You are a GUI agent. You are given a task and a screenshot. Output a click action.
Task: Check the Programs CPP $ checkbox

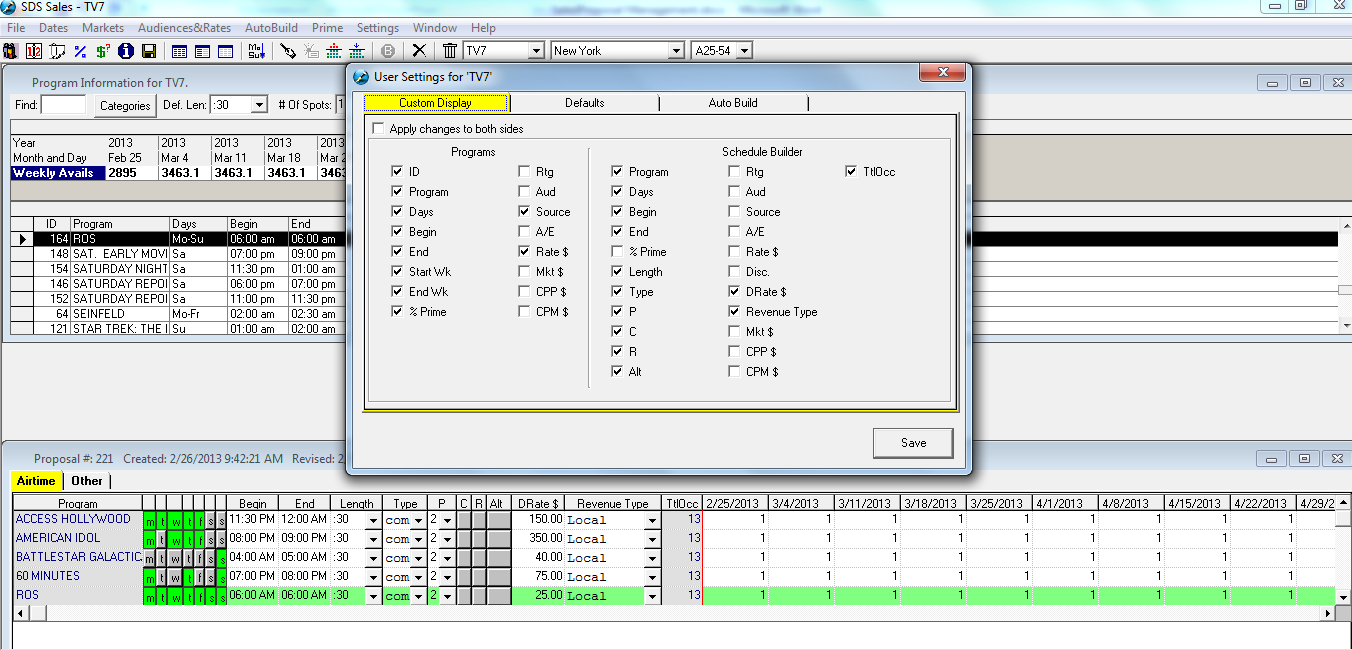click(x=525, y=292)
